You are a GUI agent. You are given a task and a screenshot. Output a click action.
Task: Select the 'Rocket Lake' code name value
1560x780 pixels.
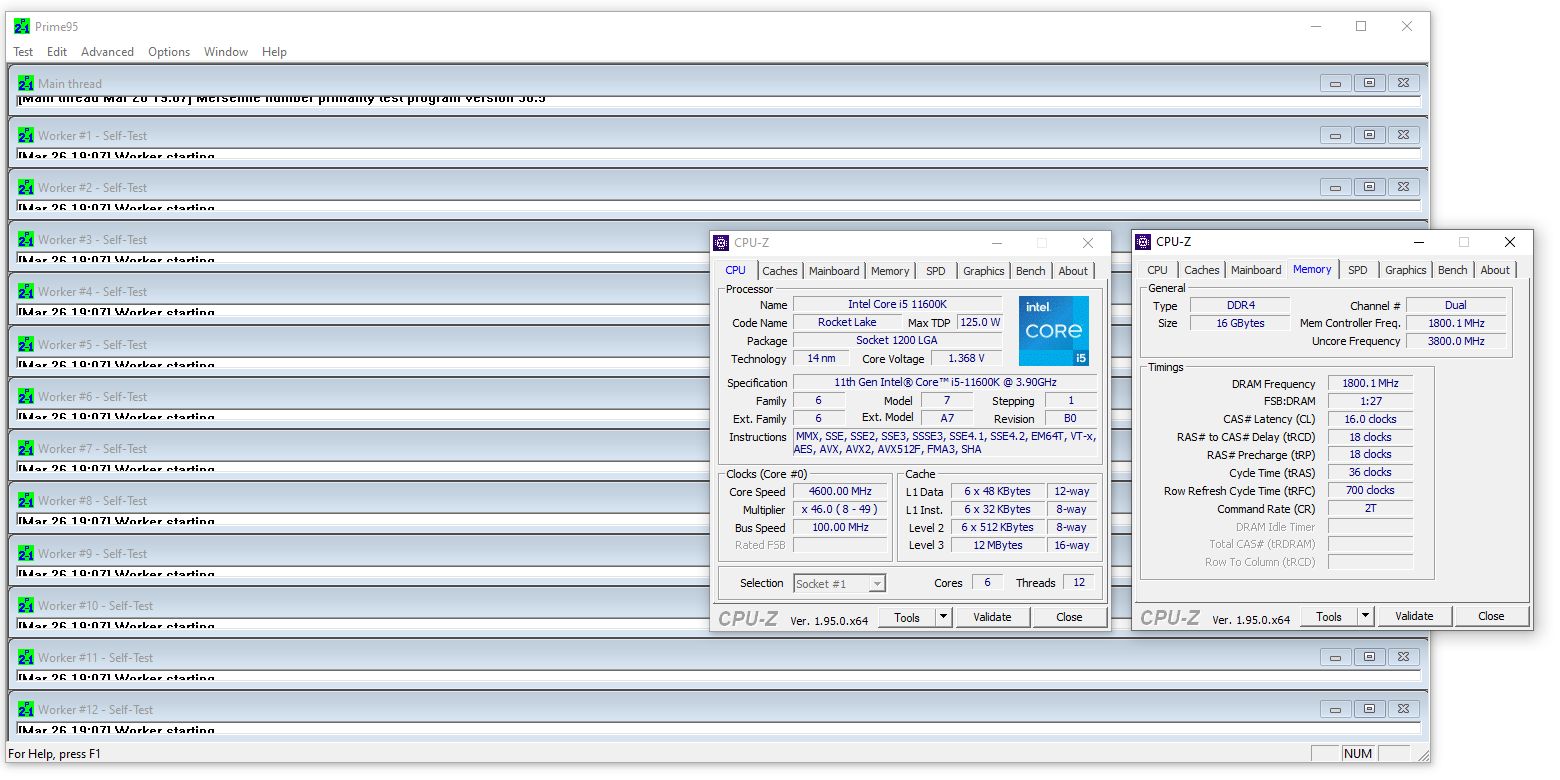[x=847, y=322]
